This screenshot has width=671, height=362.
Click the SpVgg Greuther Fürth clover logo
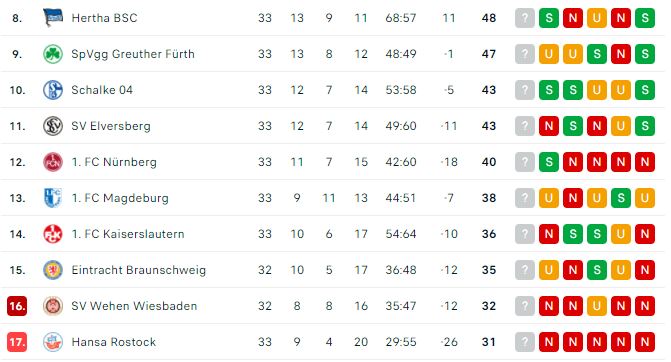(x=53, y=54)
